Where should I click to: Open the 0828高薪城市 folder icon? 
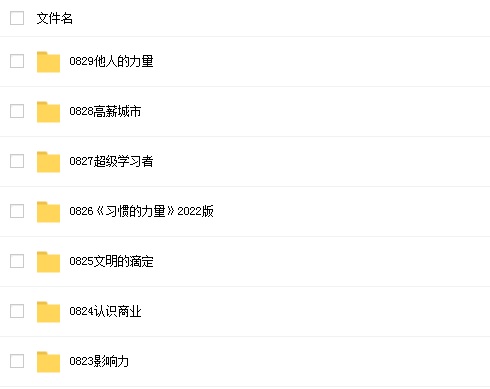tap(48, 112)
